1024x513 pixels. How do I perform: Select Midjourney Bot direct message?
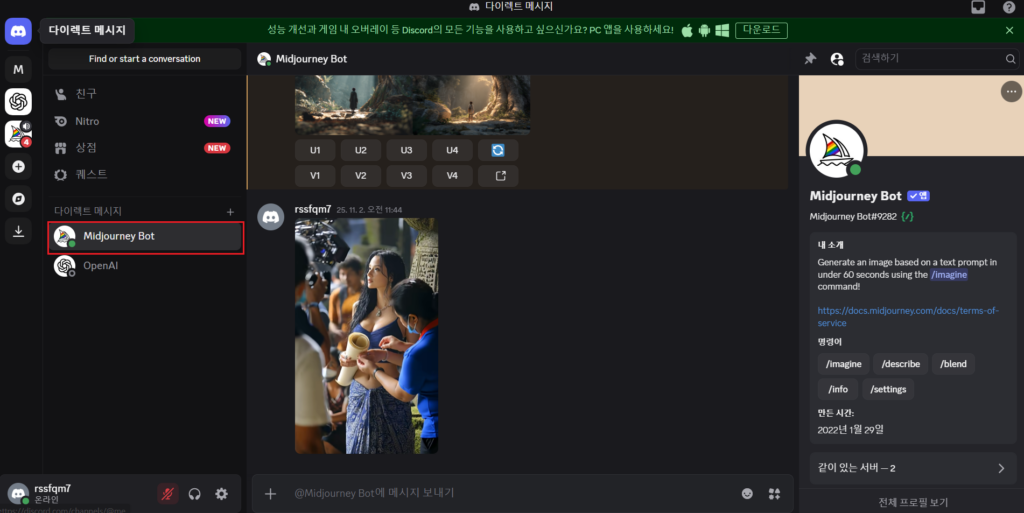pyautogui.click(x=146, y=237)
